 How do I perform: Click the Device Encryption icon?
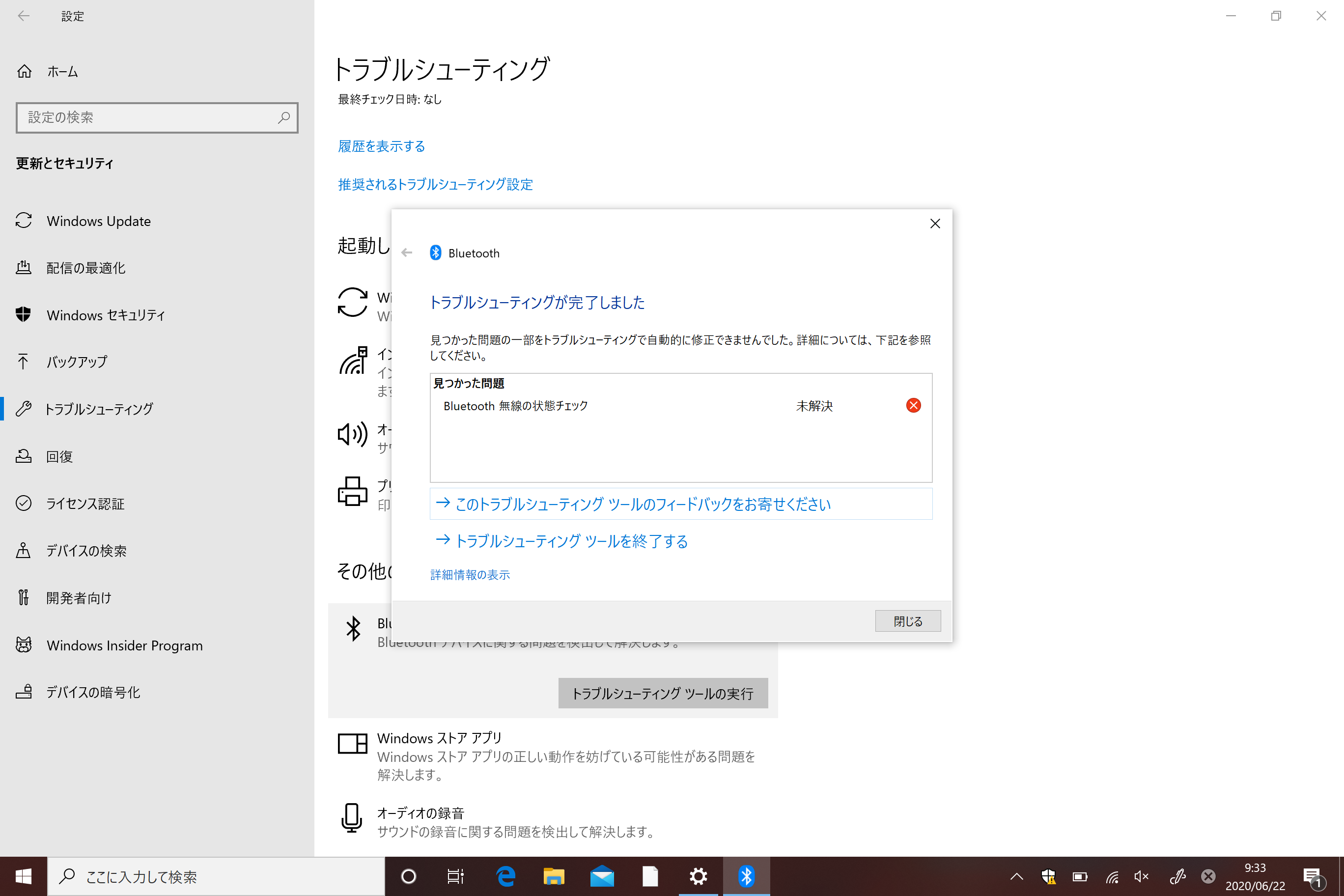(x=24, y=692)
